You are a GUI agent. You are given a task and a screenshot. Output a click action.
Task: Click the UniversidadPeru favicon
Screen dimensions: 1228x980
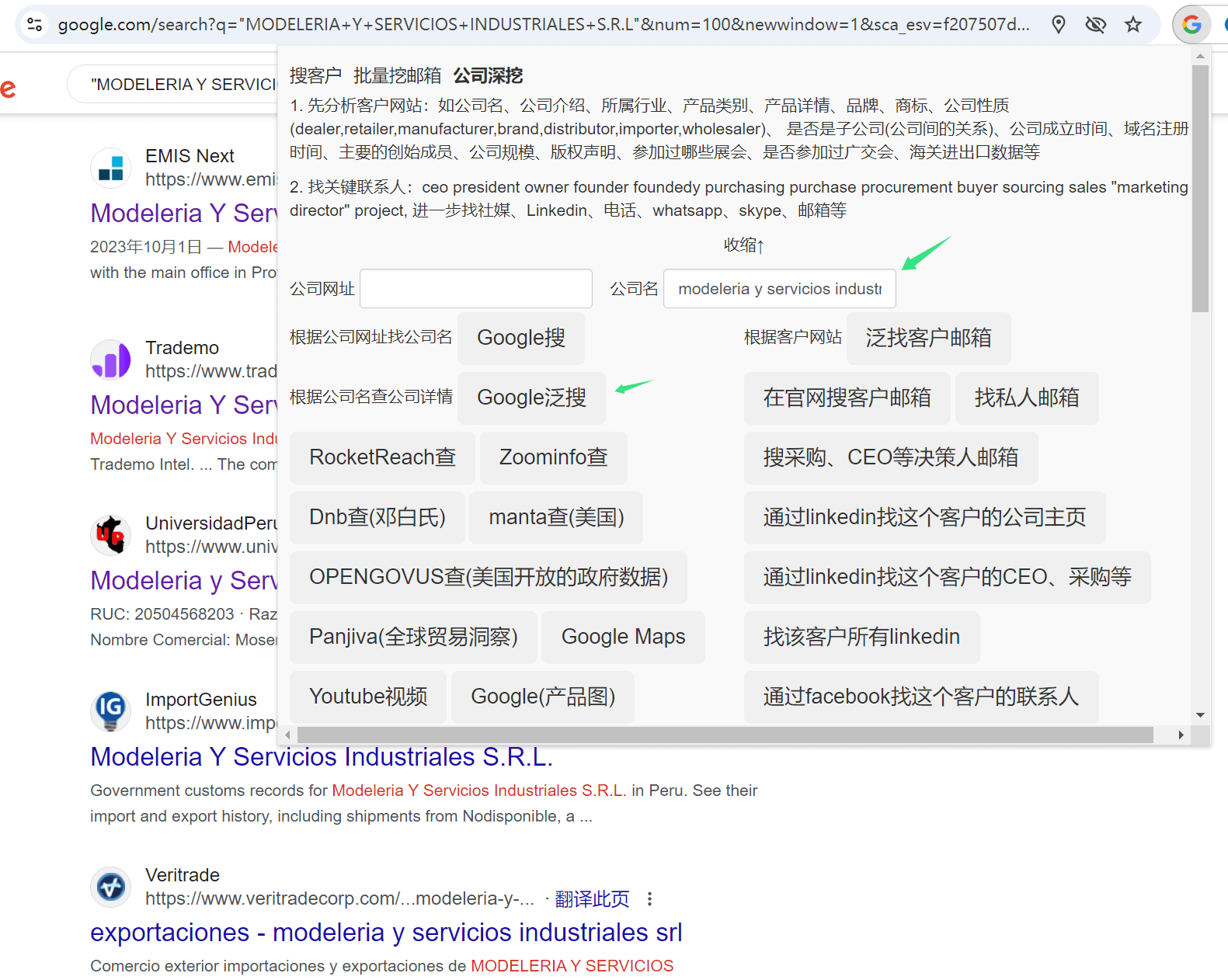tap(110, 535)
